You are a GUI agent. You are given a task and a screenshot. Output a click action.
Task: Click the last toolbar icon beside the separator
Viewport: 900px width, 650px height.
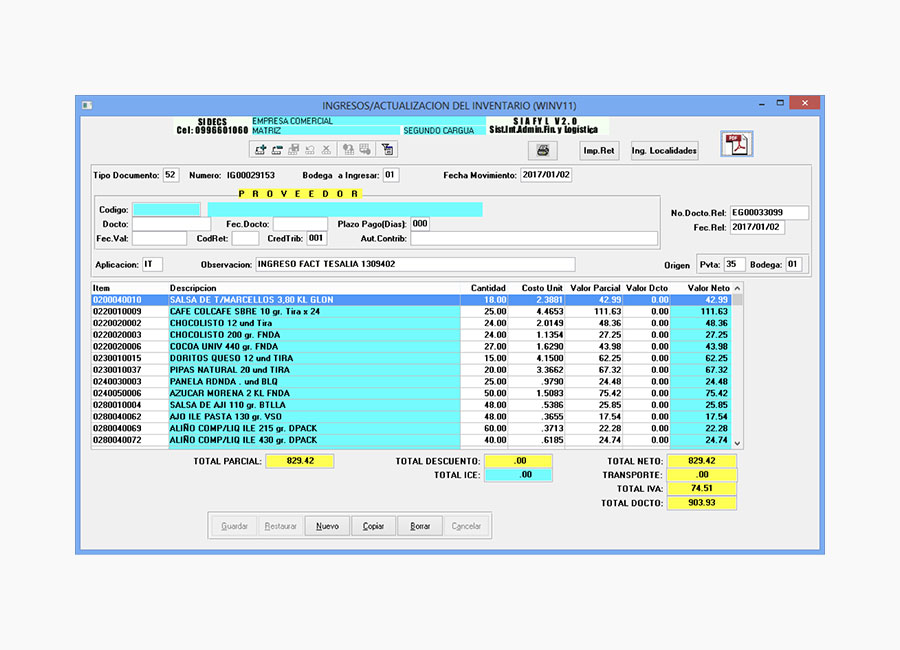pyautogui.click(x=388, y=150)
